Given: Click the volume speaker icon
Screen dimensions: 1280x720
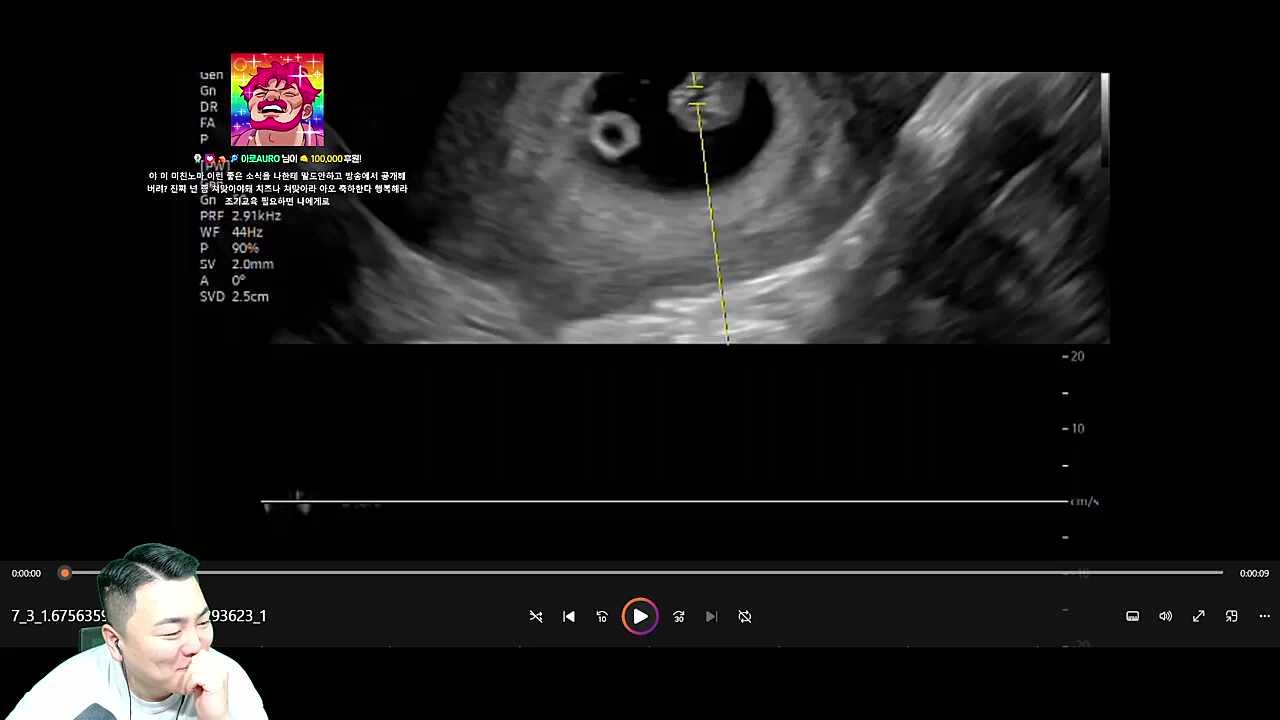Looking at the screenshot, I should (x=1165, y=617).
